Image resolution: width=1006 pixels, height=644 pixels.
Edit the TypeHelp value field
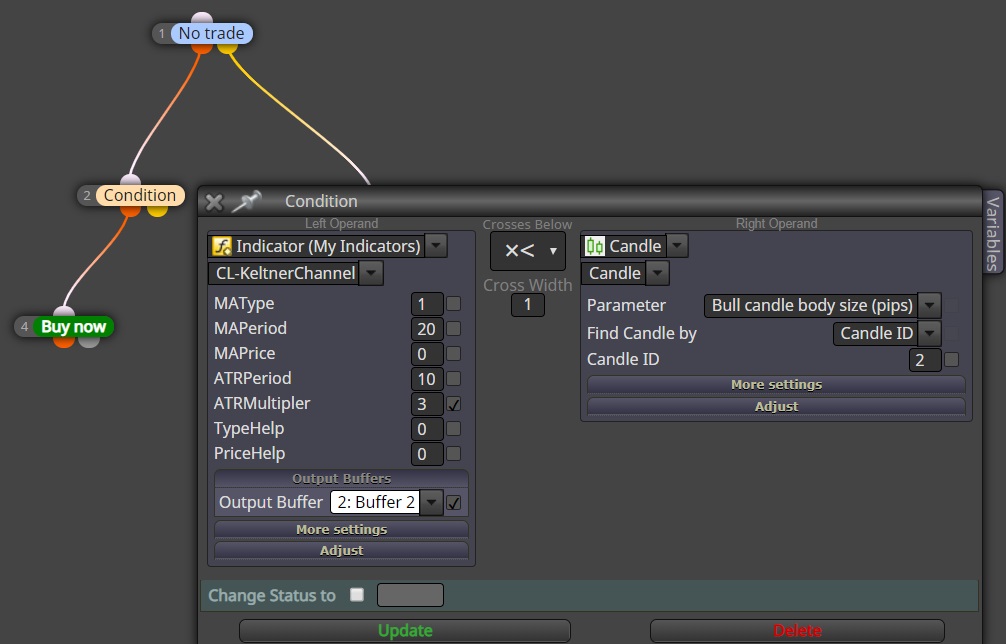pyautogui.click(x=427, y=428)
